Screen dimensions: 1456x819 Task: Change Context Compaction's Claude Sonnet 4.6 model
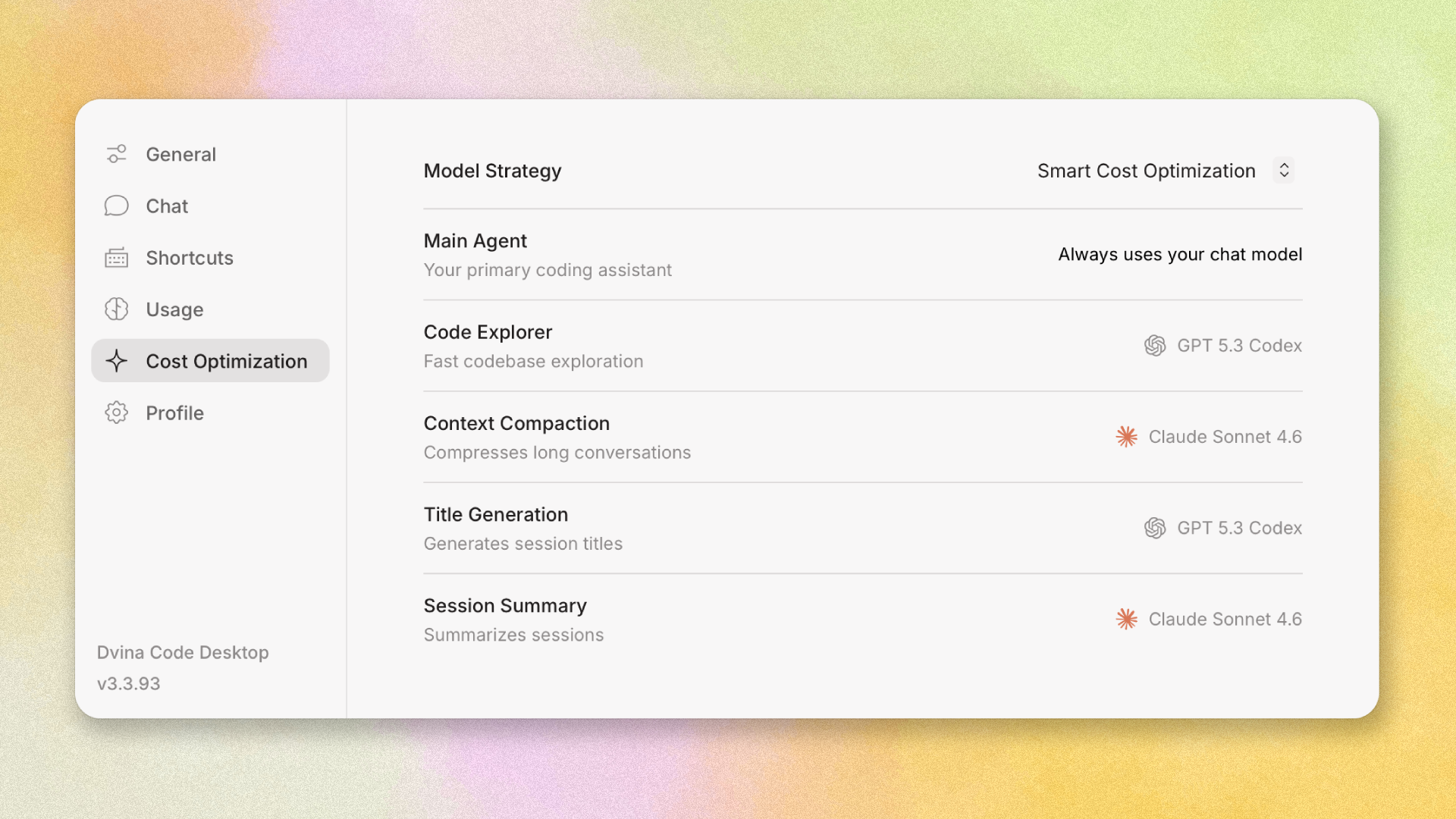click(x=1225, y=437)
